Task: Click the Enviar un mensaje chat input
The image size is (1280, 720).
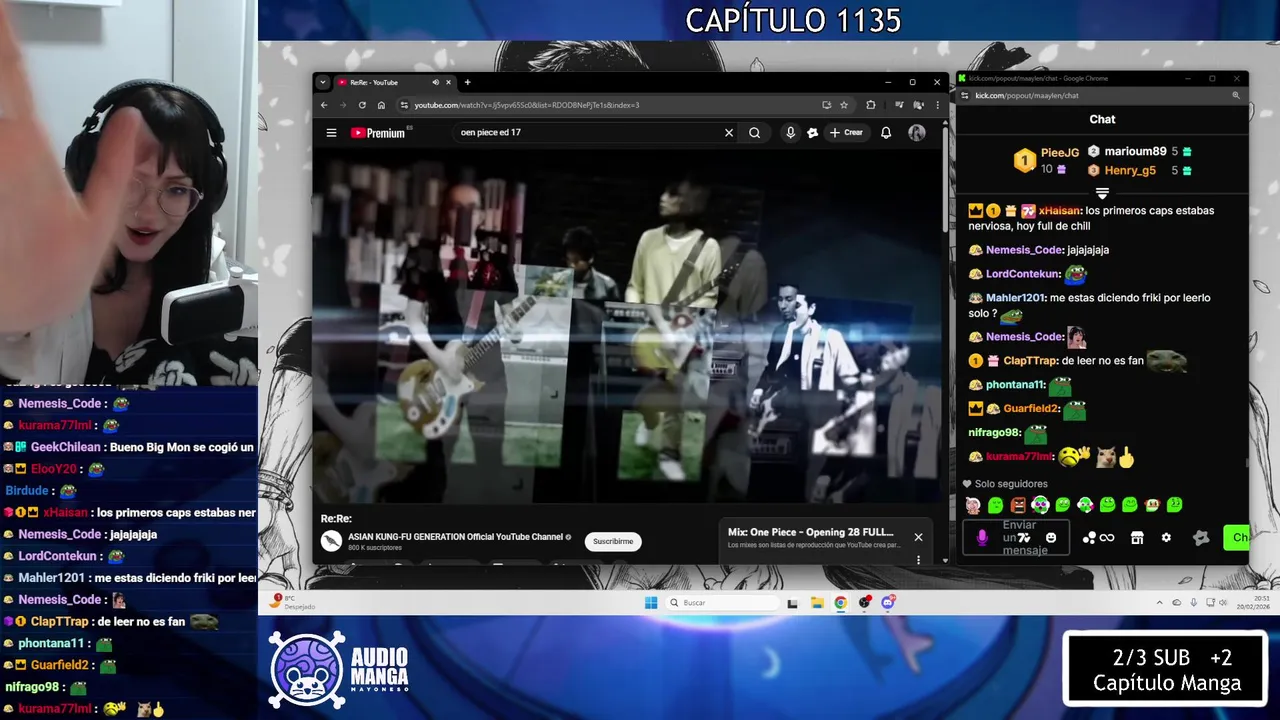Action: [1016, 537]
